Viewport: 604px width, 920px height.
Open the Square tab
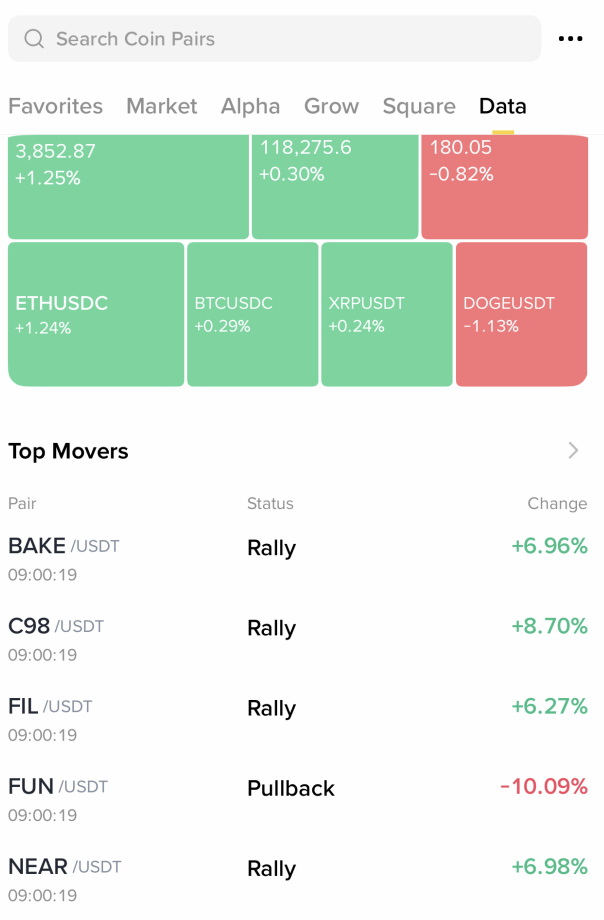[419, 106]
